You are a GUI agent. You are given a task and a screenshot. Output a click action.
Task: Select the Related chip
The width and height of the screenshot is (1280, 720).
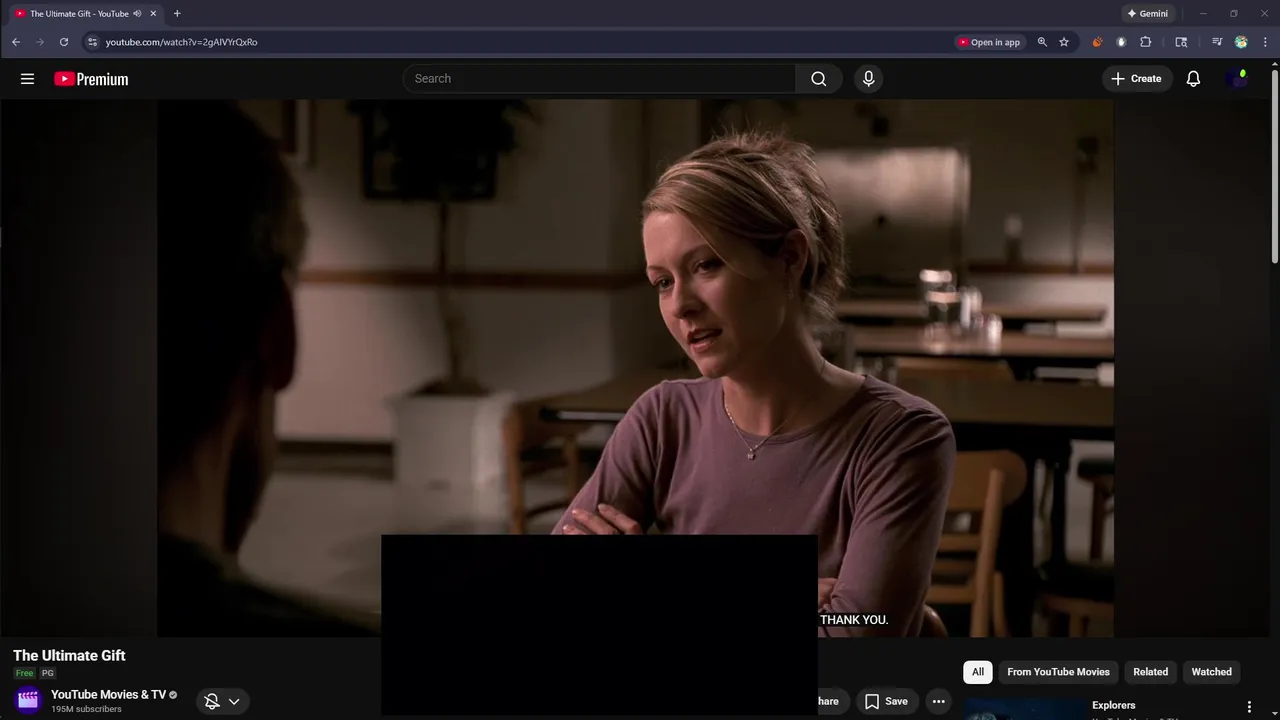pos(1150,672)
